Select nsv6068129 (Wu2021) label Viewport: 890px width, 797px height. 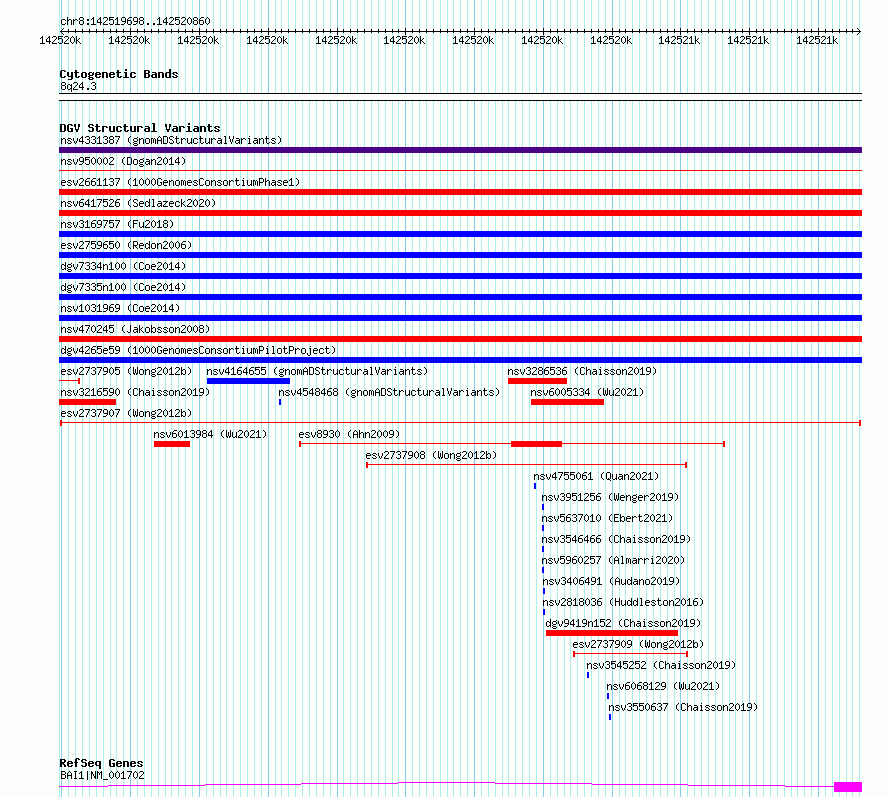pos(663,686)
